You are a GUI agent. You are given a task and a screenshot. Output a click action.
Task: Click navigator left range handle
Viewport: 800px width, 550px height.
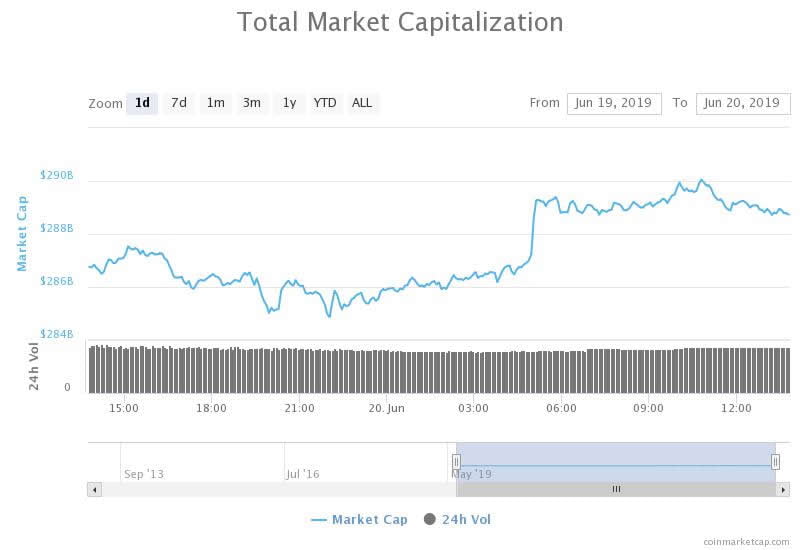[x=456, y=461]
